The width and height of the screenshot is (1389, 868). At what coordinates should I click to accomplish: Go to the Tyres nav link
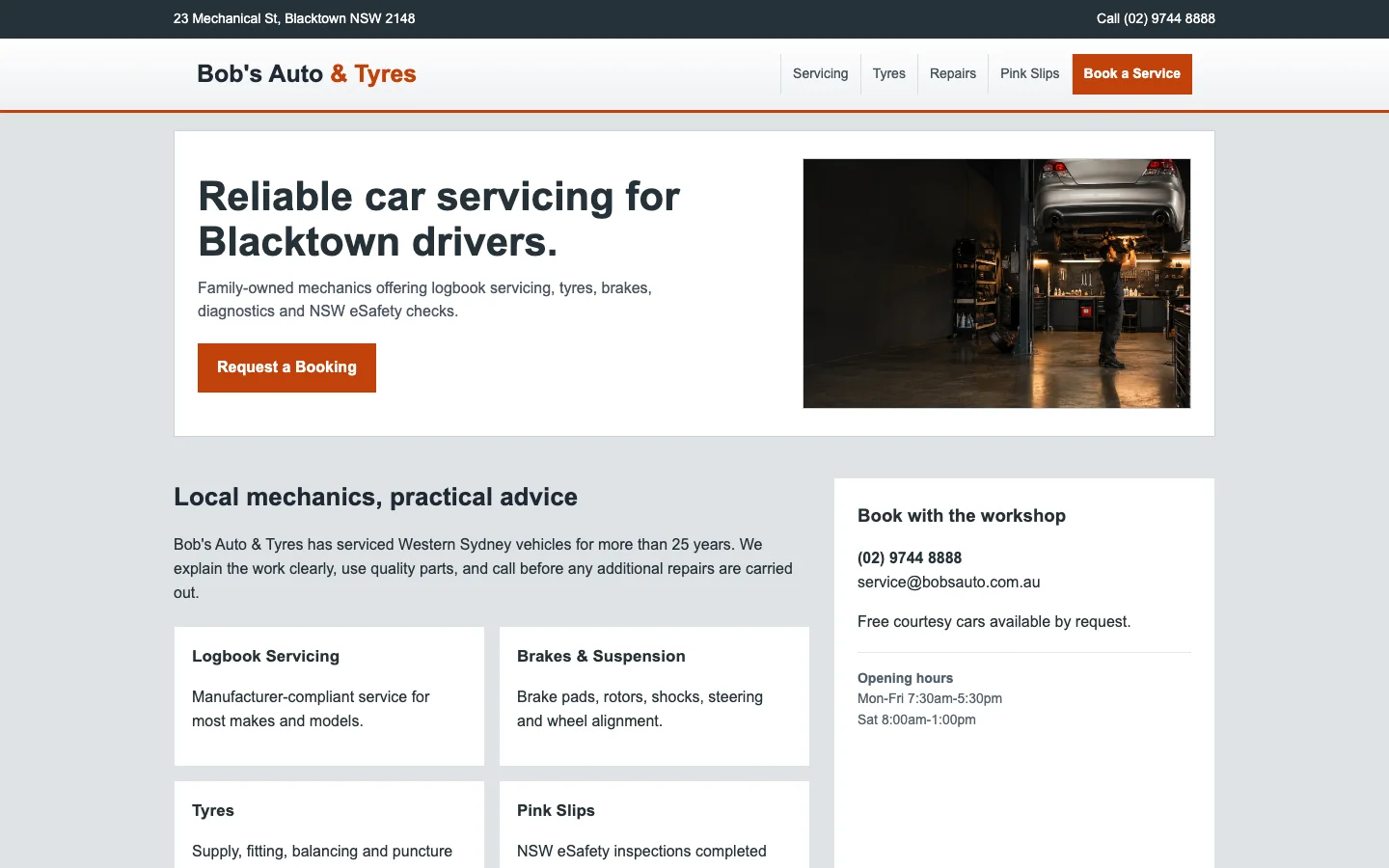pos(888,74)
